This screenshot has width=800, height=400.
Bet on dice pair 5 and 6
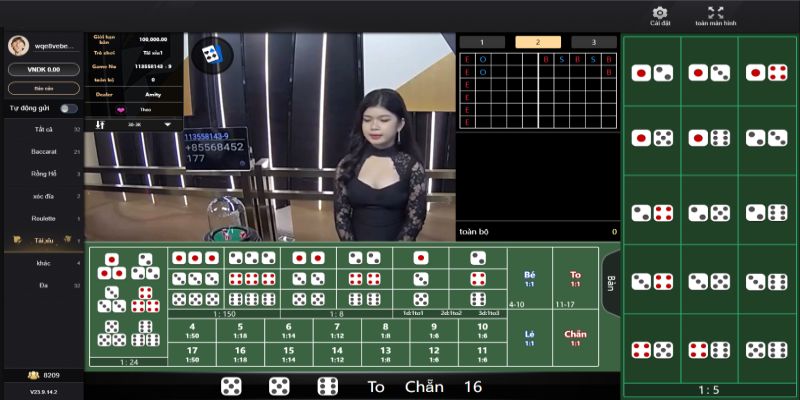point(766,350)
